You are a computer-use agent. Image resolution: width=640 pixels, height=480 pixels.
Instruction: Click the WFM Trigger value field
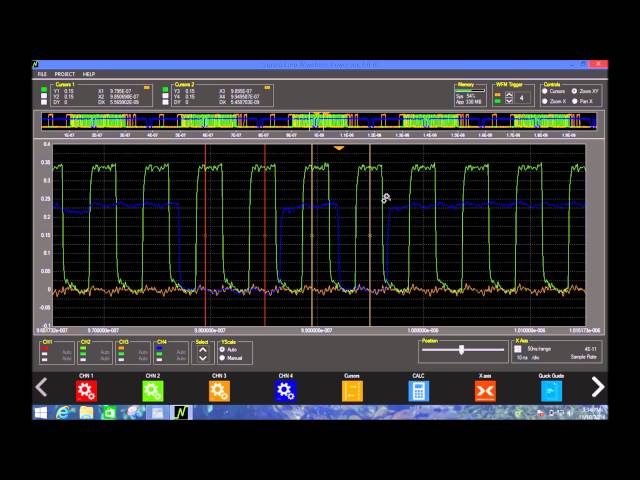[522, 98]
